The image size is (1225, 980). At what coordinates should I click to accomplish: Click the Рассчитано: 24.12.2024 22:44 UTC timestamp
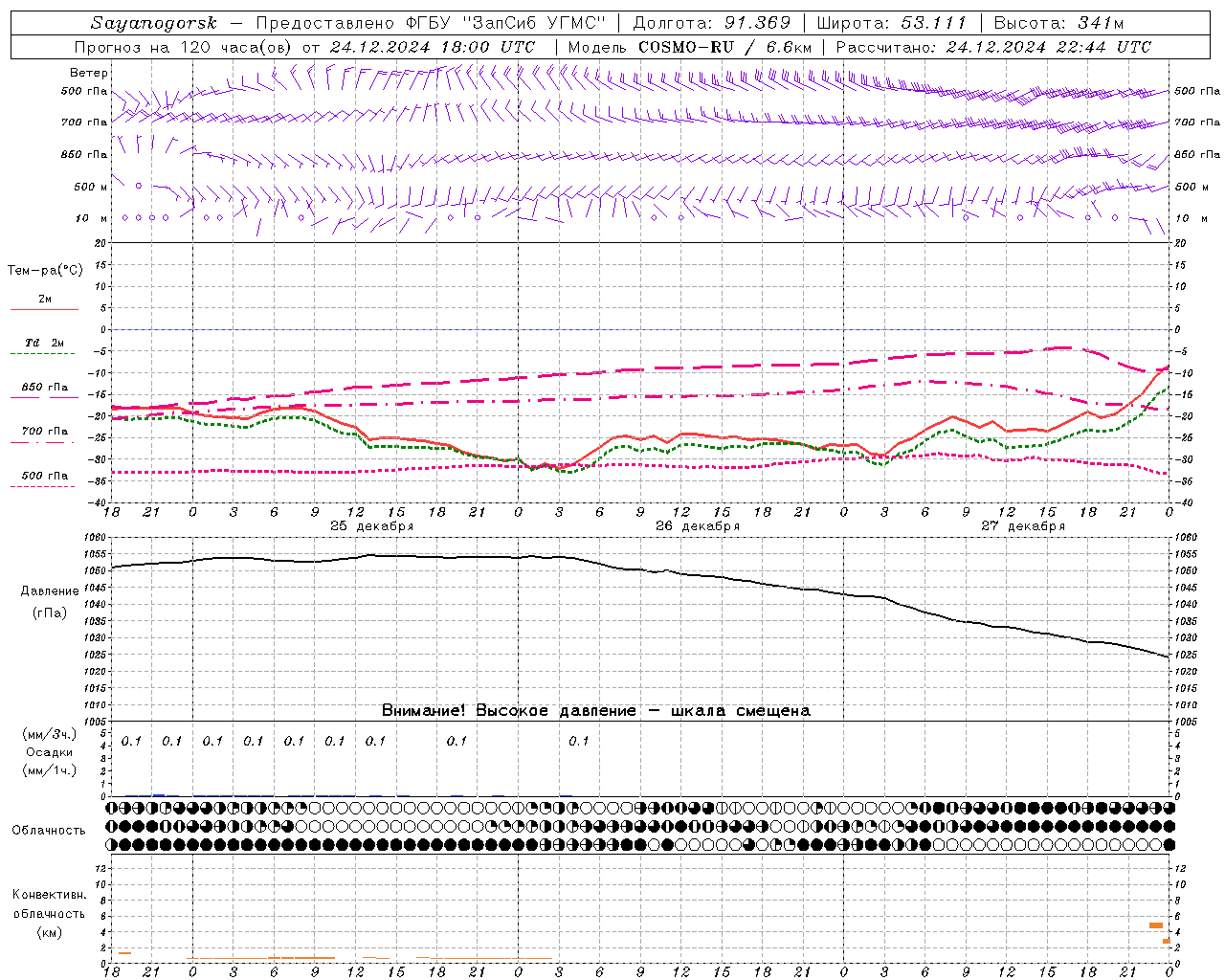click(x=993, y=47)
